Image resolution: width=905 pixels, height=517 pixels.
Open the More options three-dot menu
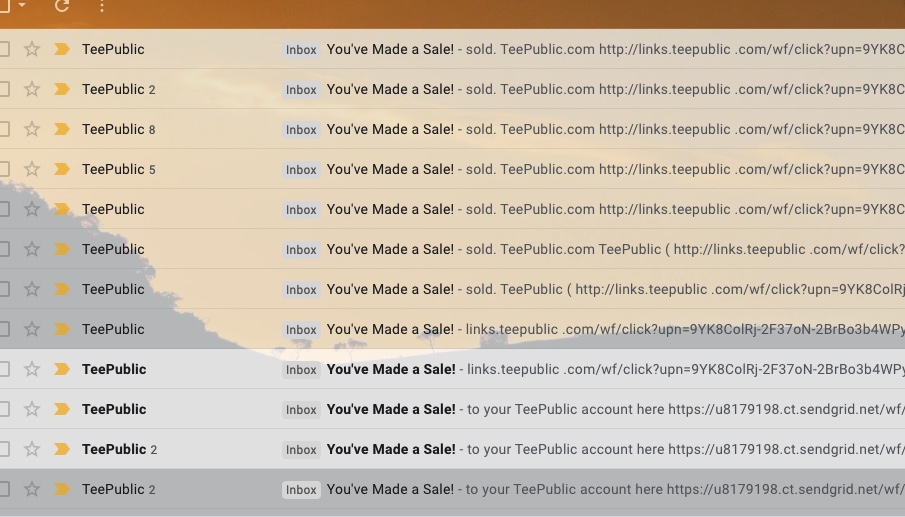click(x=102, y=6)
